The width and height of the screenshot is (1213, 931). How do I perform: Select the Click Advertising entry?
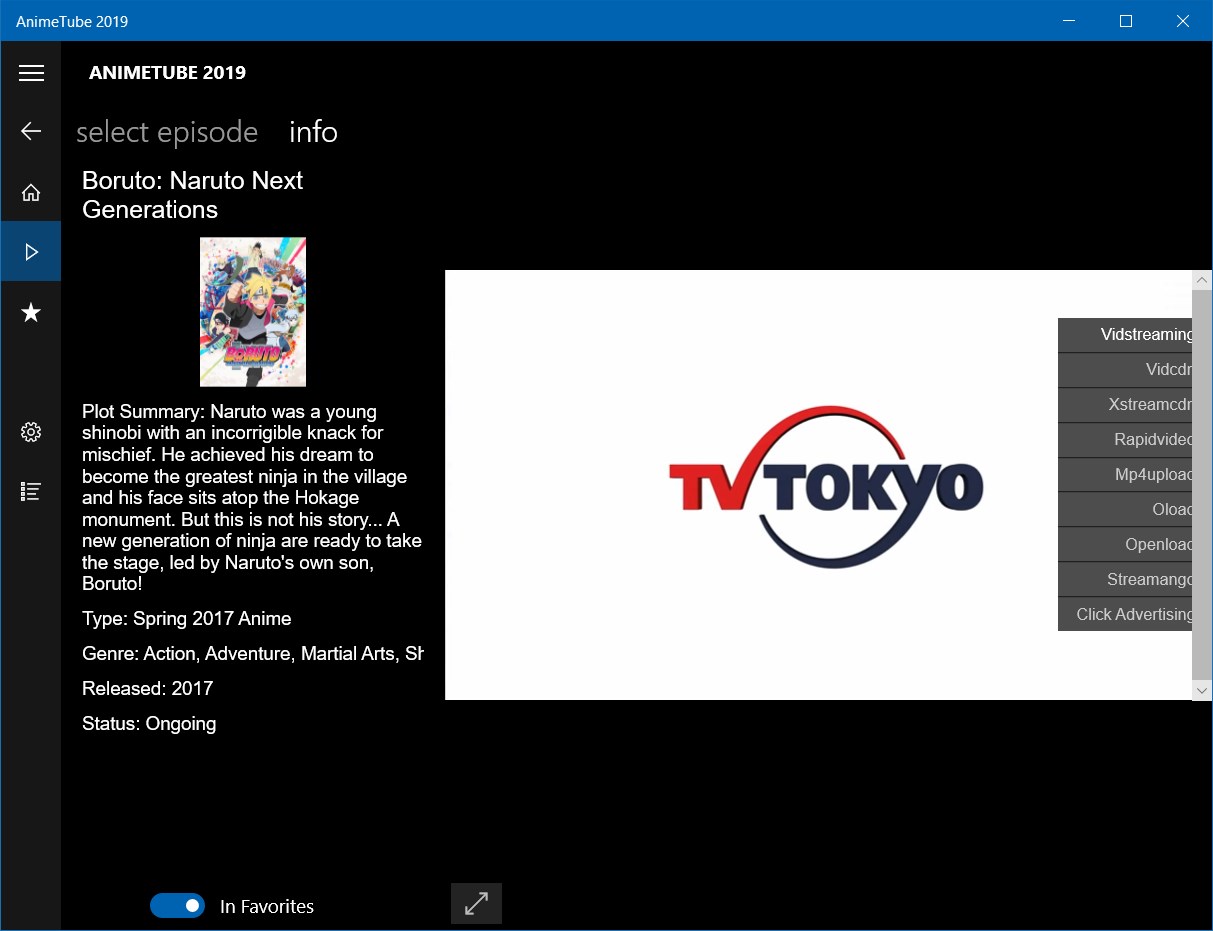[x=1125, y=614]
